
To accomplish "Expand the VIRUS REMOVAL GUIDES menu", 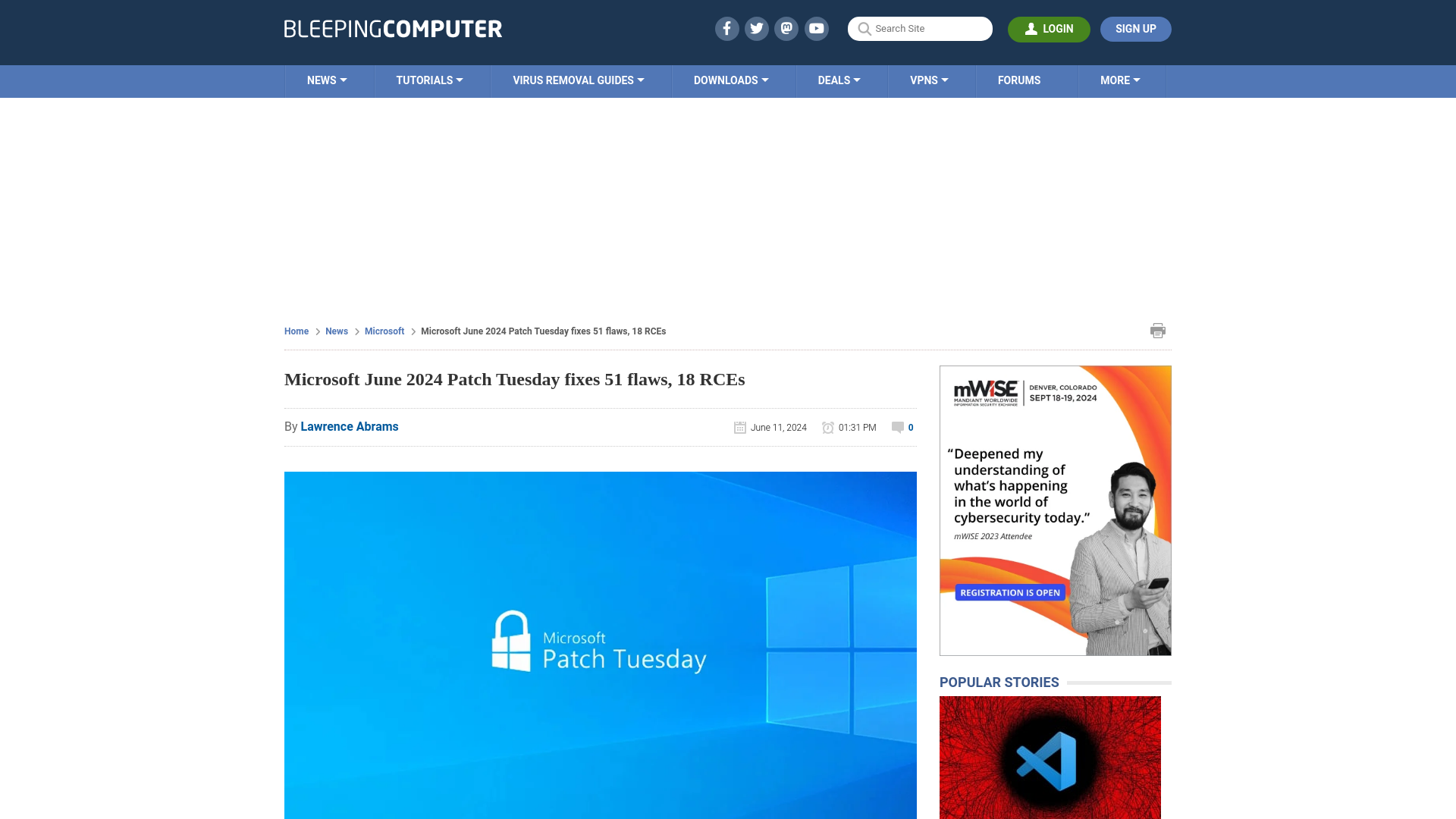I will [578, 80].
